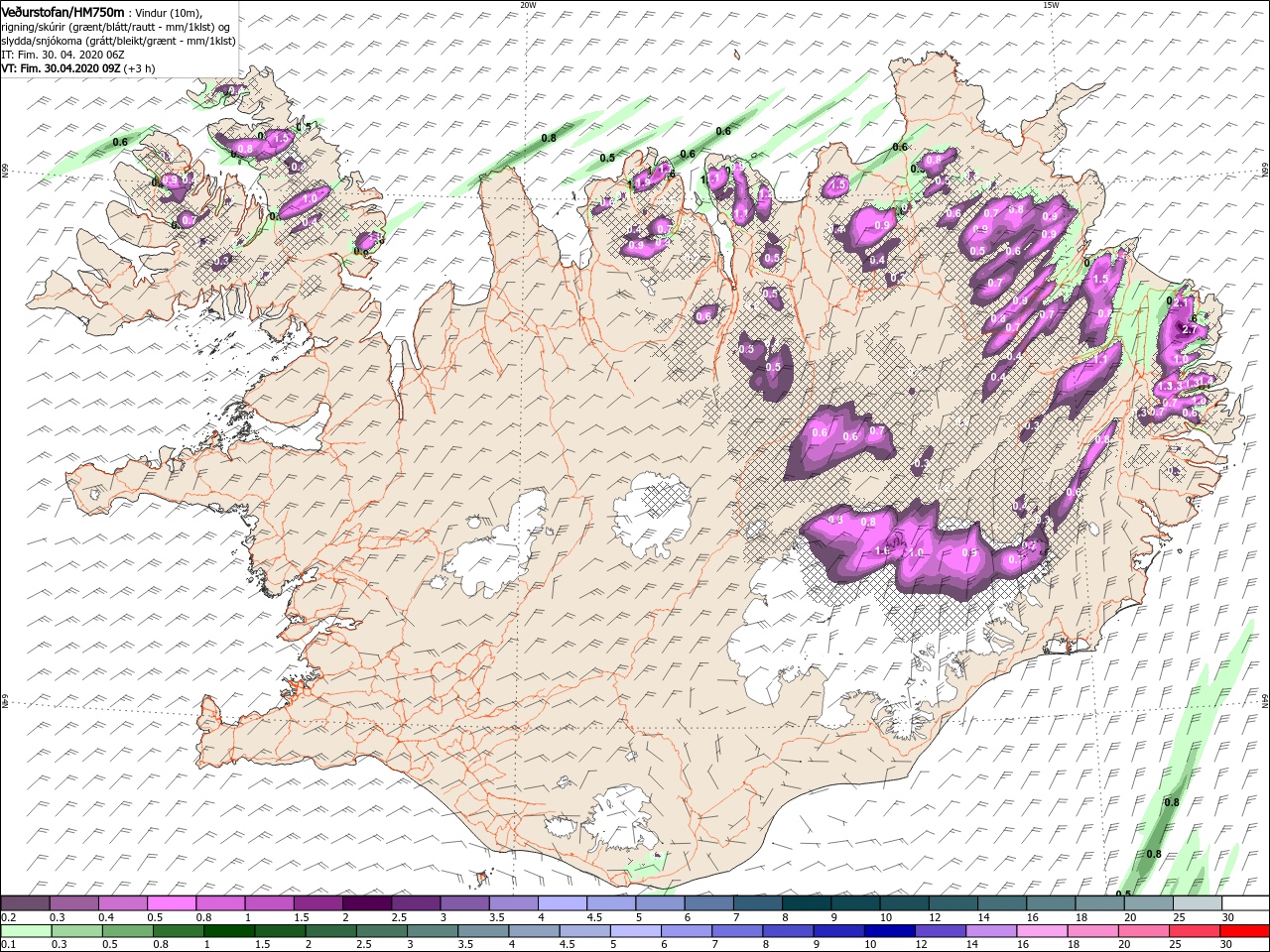
Task: Click the 20W longitude label
Action: click(528, 4)
